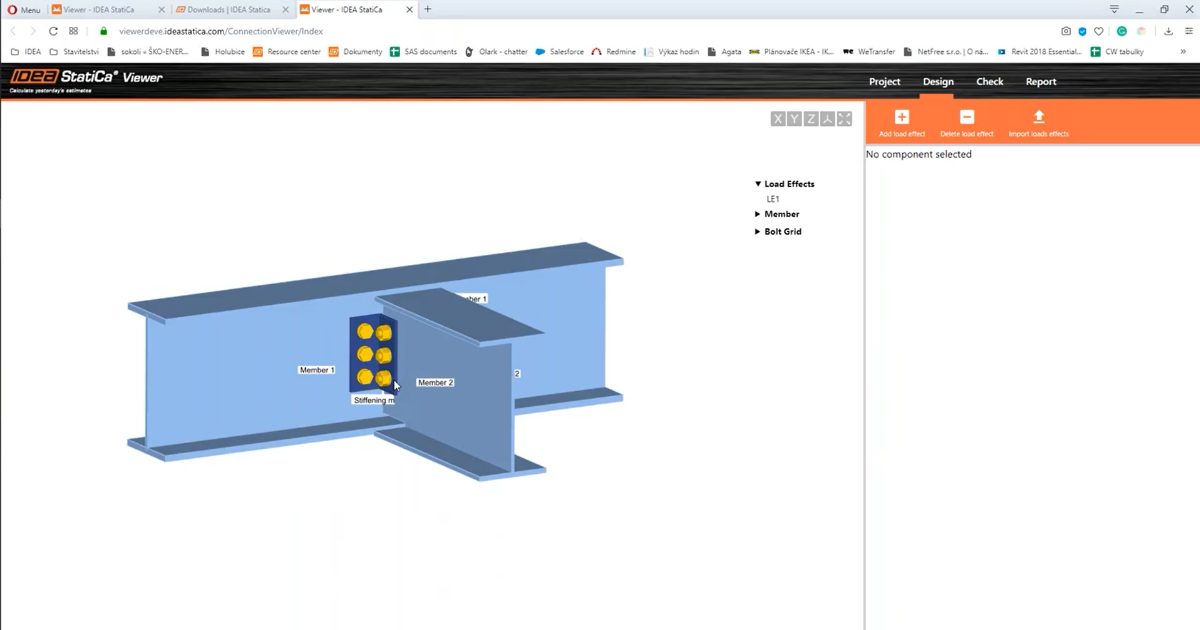Click the IDEA StatiCa Viewer logo
This screenshot has height=630, width=1200.
click(x=86, y=80)
